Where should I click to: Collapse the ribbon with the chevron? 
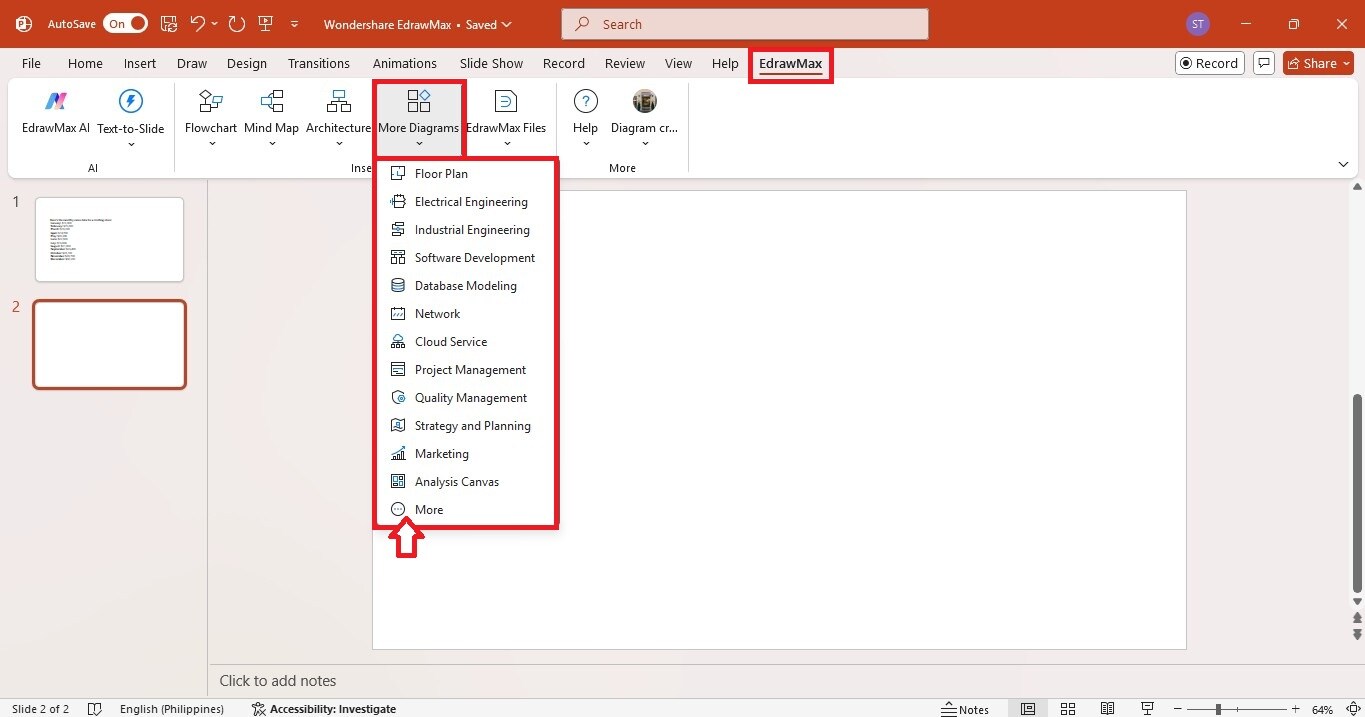pos(1343,165)
